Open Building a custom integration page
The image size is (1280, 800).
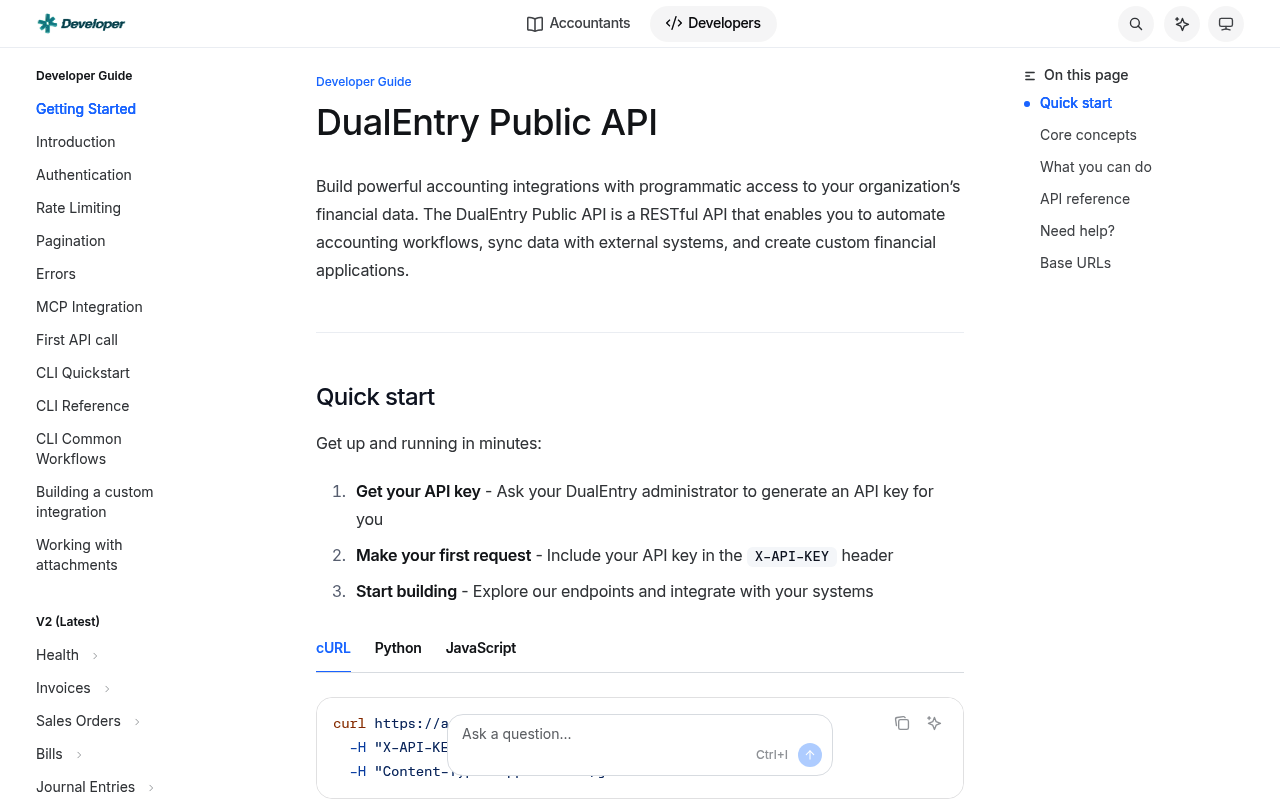click(95, 502)
